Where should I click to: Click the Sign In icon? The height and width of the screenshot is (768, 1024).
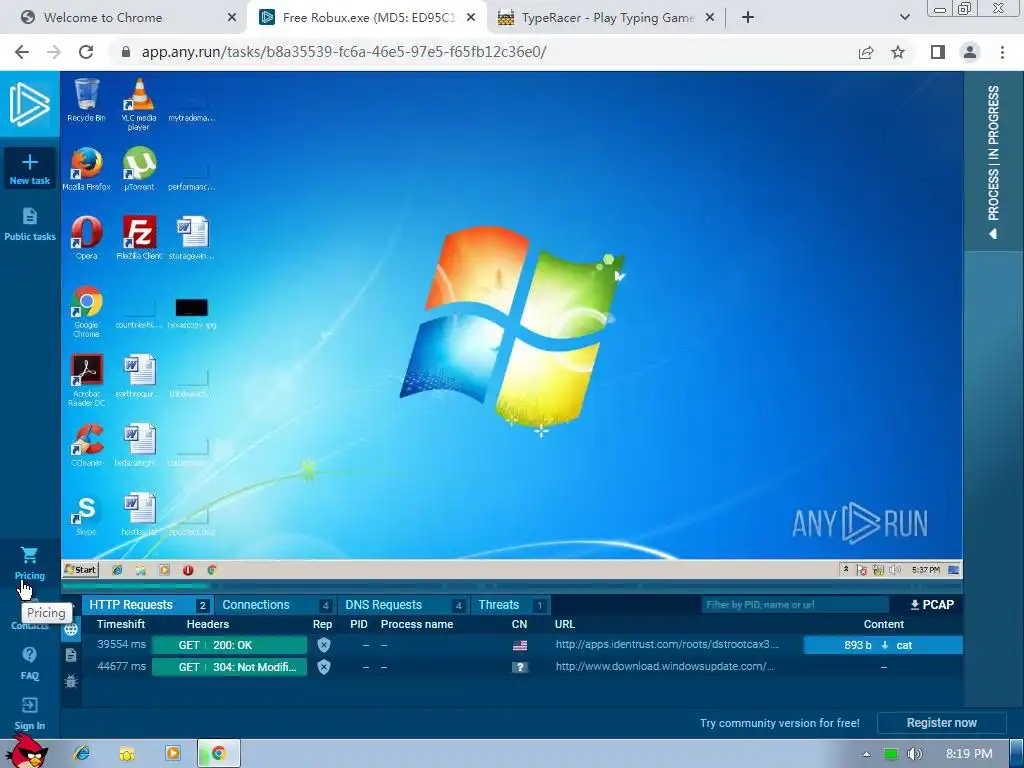pos(29,705)
